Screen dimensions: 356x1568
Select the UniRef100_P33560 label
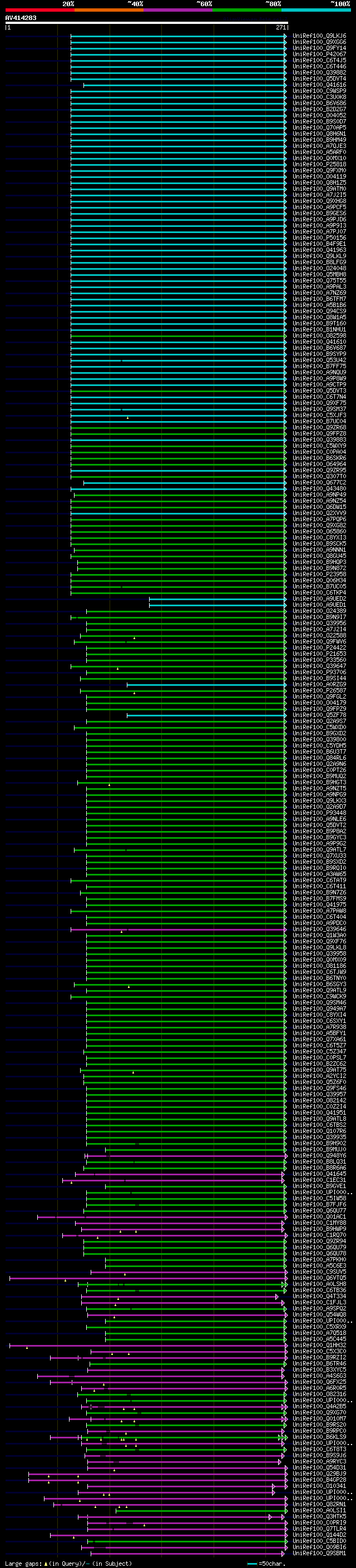(319, 660)
